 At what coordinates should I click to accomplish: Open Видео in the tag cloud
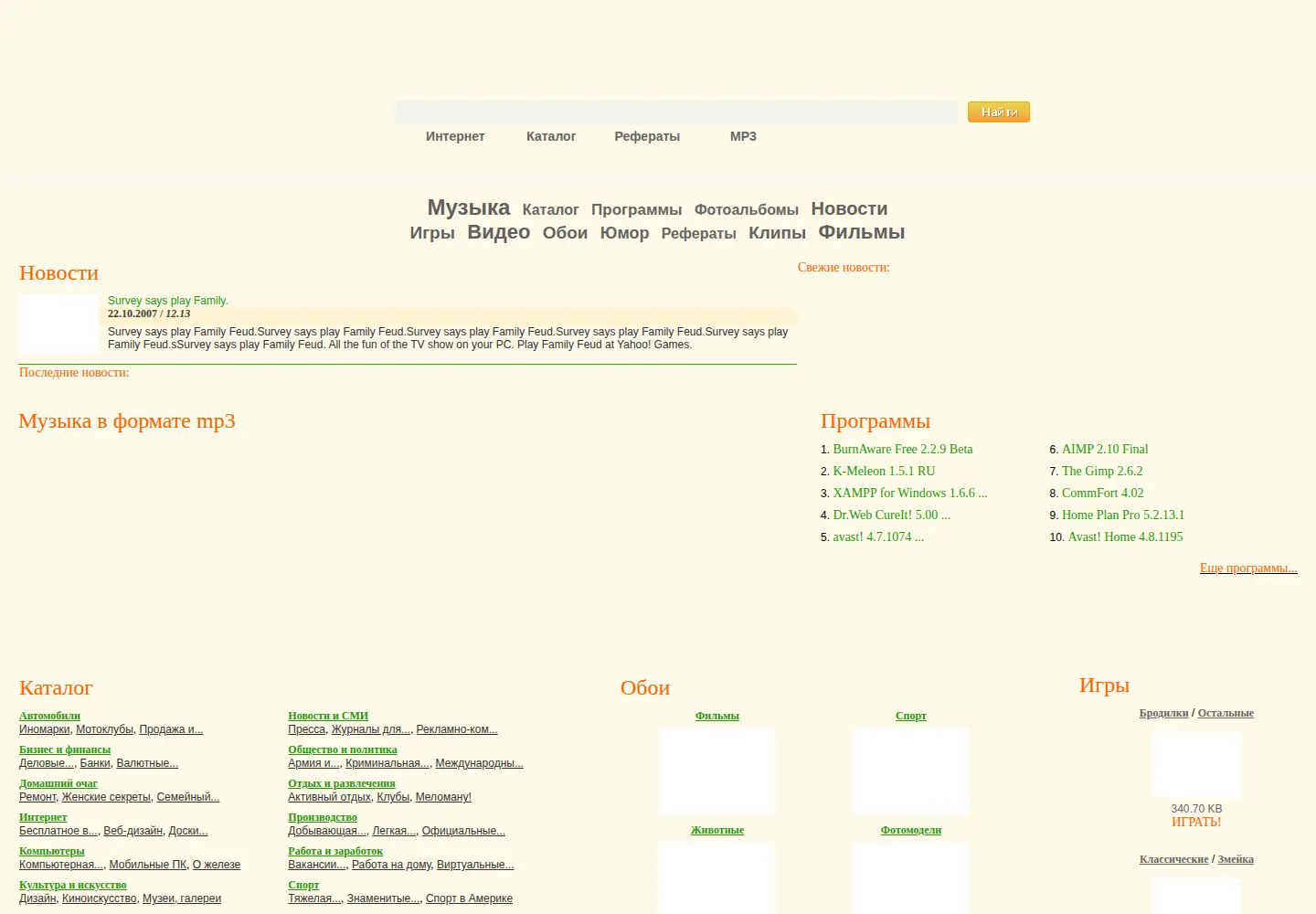499,232
